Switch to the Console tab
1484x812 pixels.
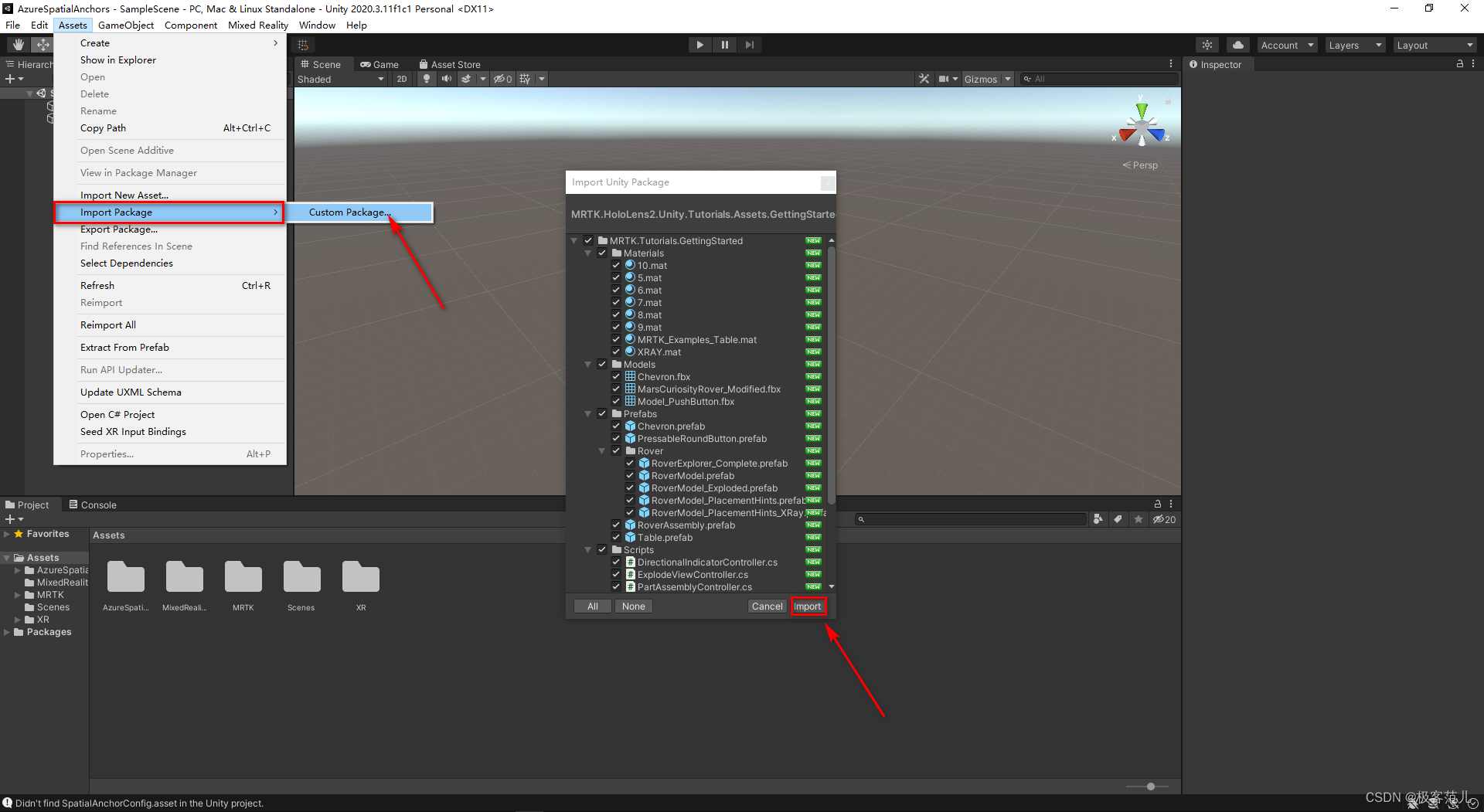(x=93, y=505)
